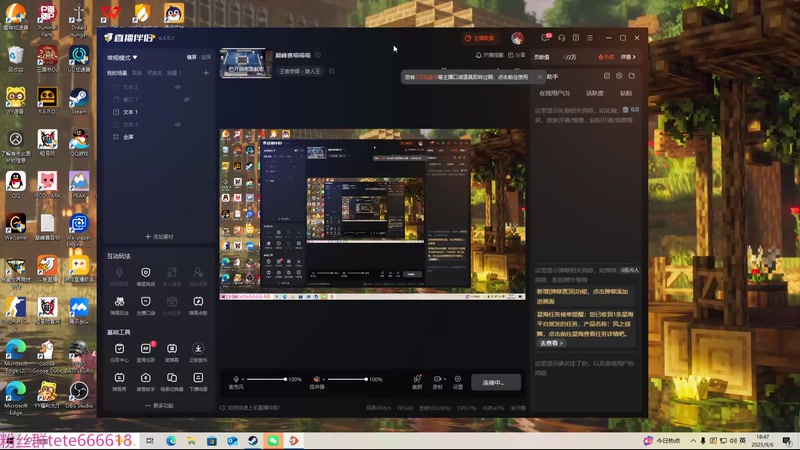Click the headset customer service icon
The height and width of the screenshot is (450, 800).
pos(561,38)
